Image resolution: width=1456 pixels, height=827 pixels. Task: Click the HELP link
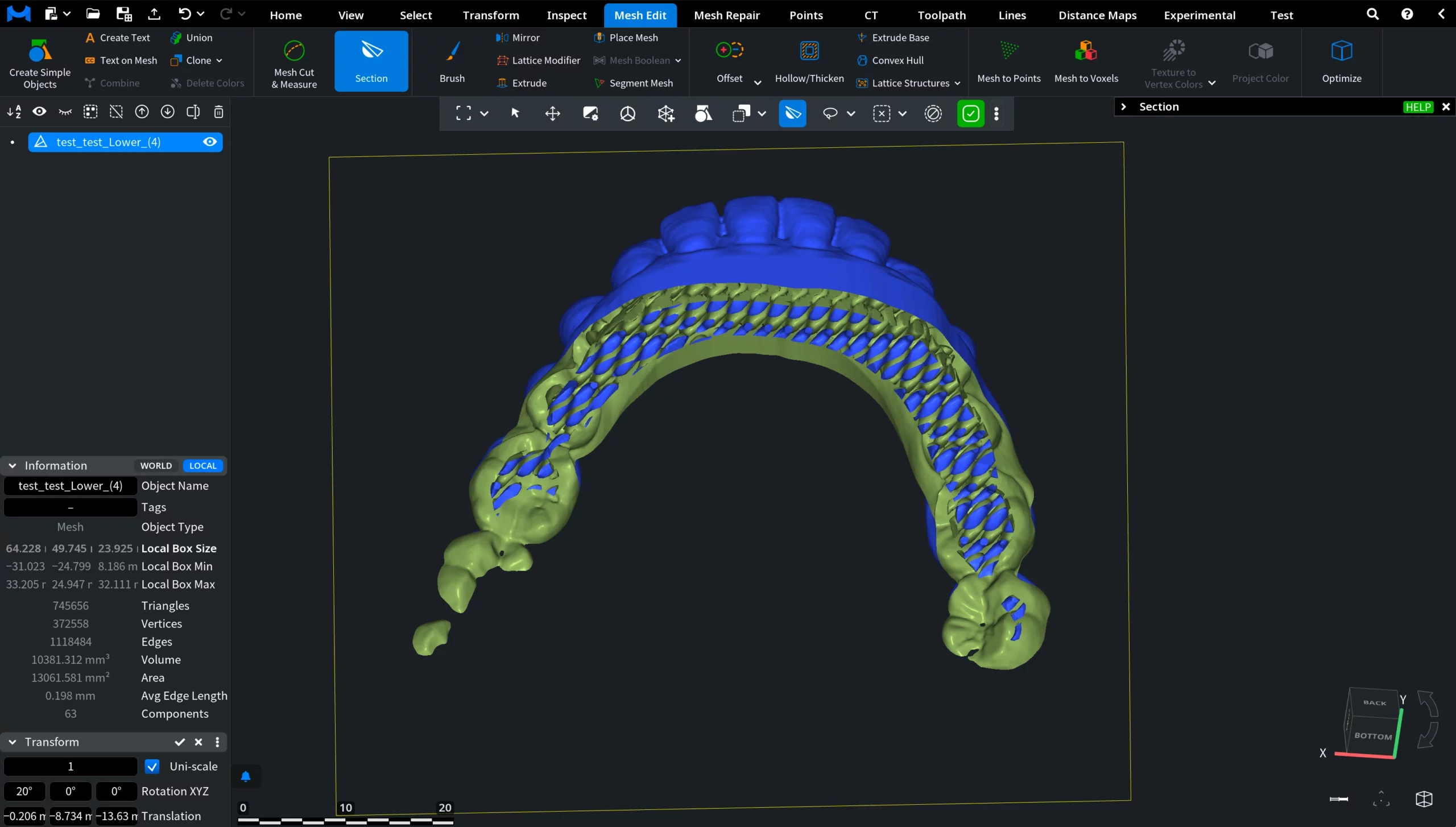click(1417, 106)
